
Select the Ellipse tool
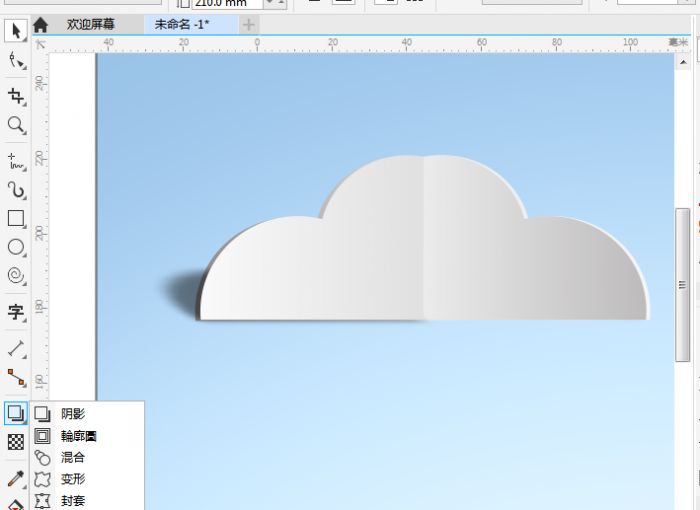point(15,246)
